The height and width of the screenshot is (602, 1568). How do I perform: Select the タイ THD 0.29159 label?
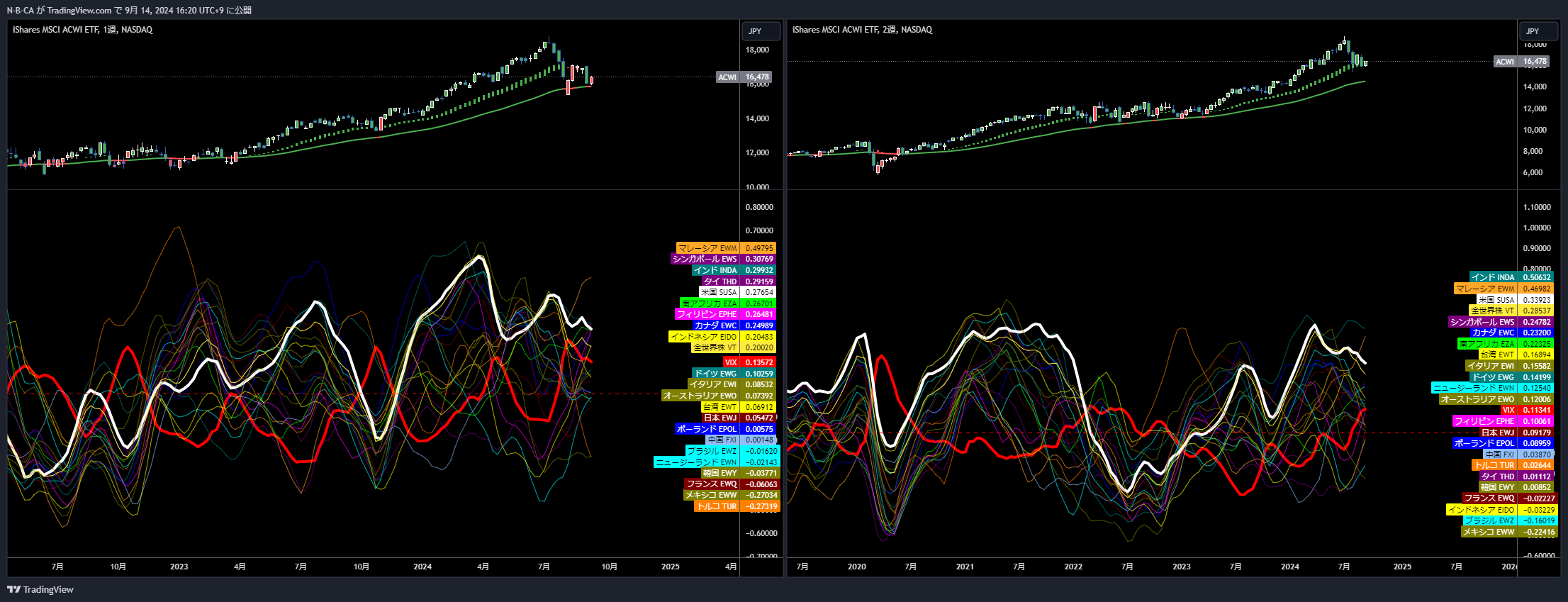coord(739,282)
